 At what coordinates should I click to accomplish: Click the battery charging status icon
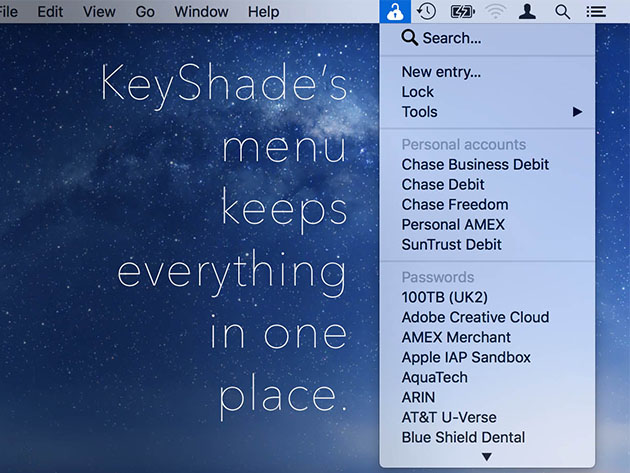click(x=462, y=12)
